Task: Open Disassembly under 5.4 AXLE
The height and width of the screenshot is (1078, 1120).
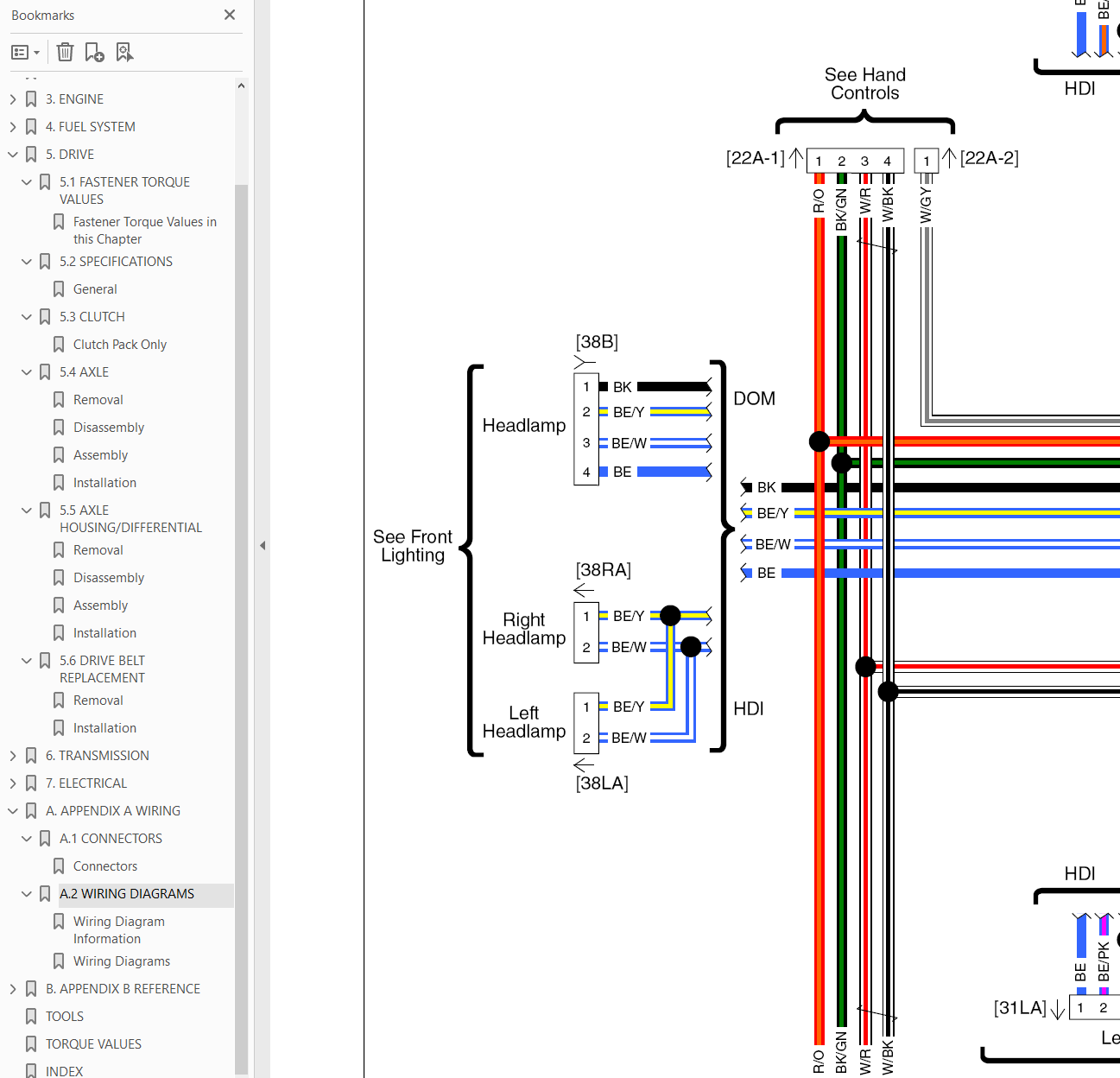Action: click(109, 428)
